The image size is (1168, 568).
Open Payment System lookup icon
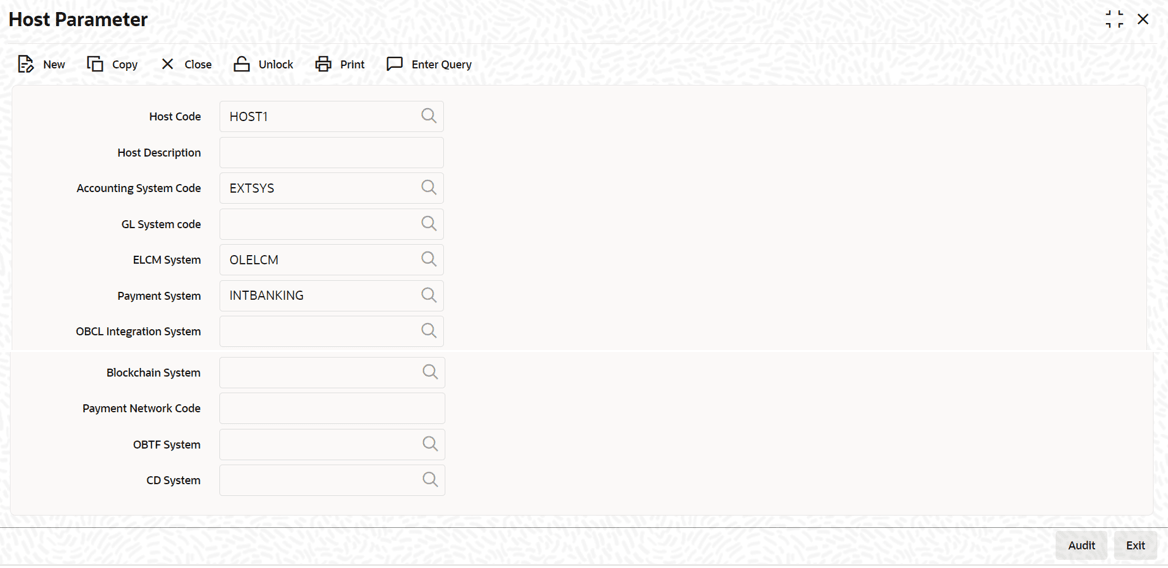click(429, 296)
